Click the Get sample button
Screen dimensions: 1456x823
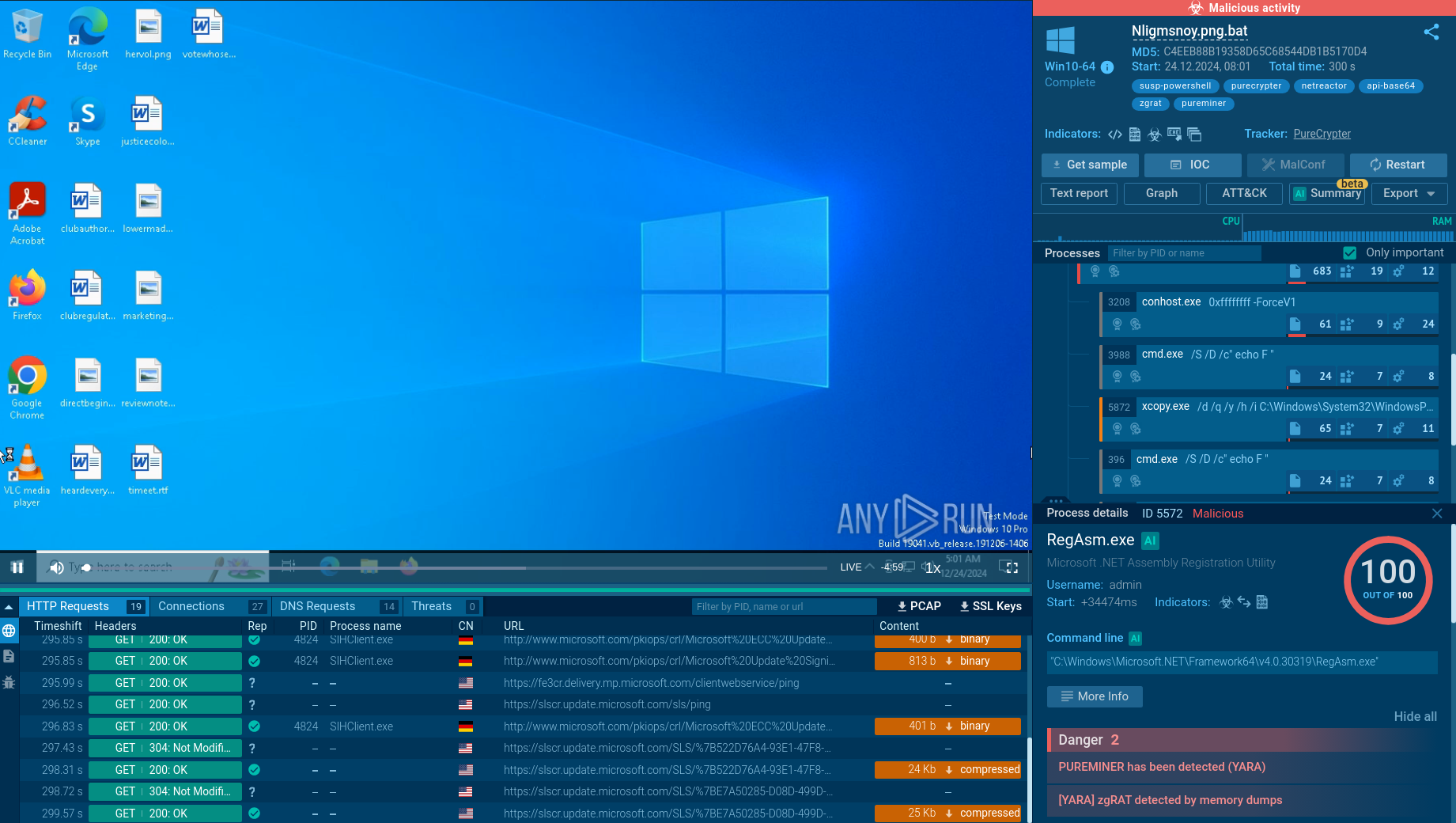point(1089,165)
